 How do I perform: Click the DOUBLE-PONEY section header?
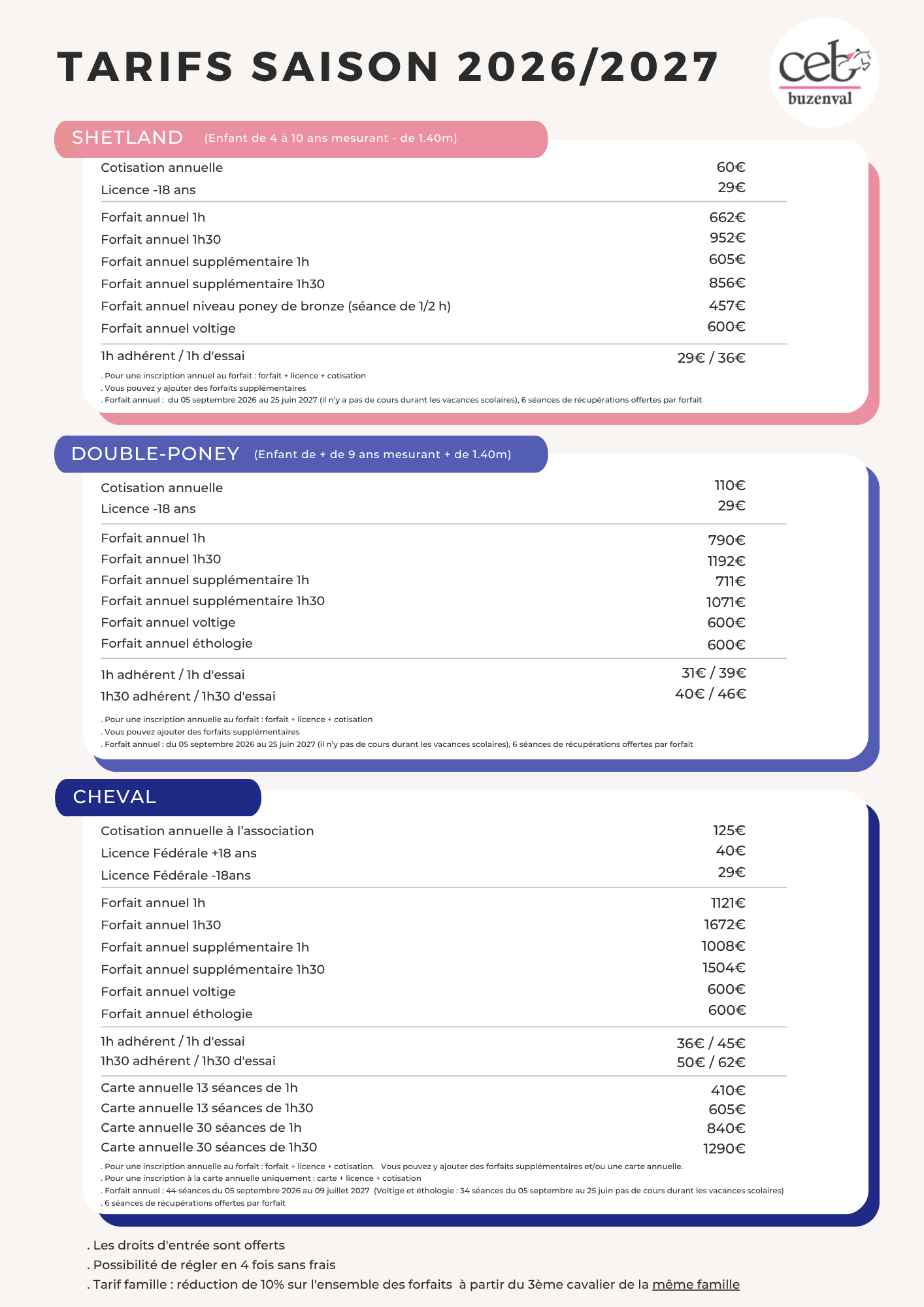[301, 454]
